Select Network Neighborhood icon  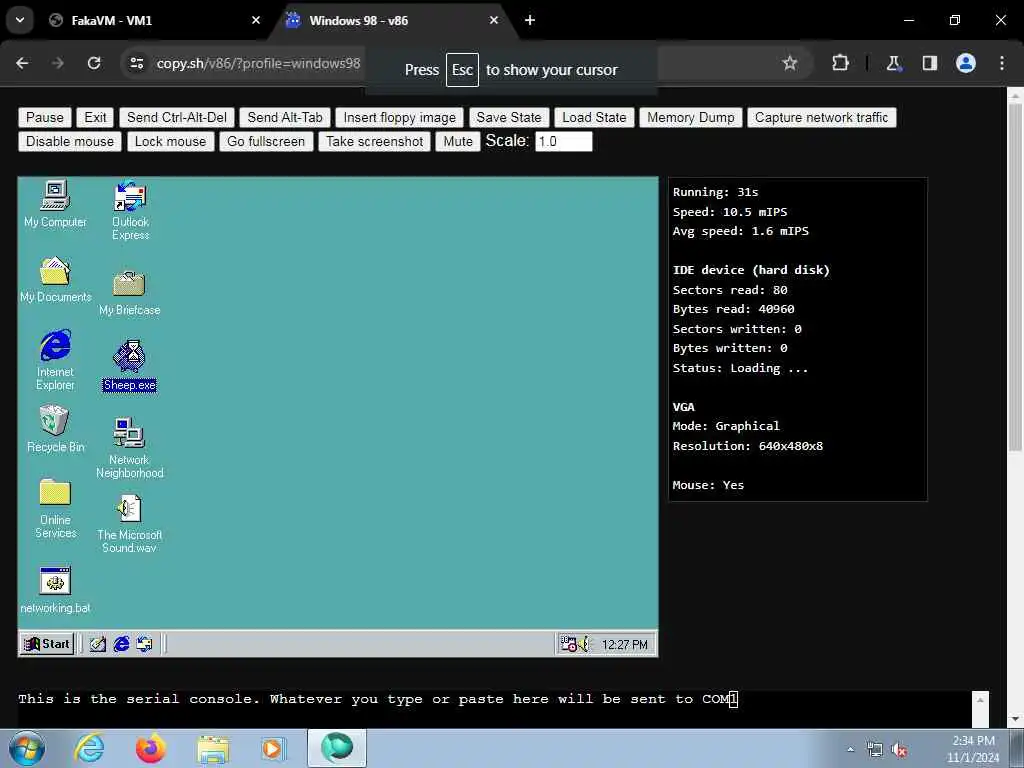click(x=129, y=448)
